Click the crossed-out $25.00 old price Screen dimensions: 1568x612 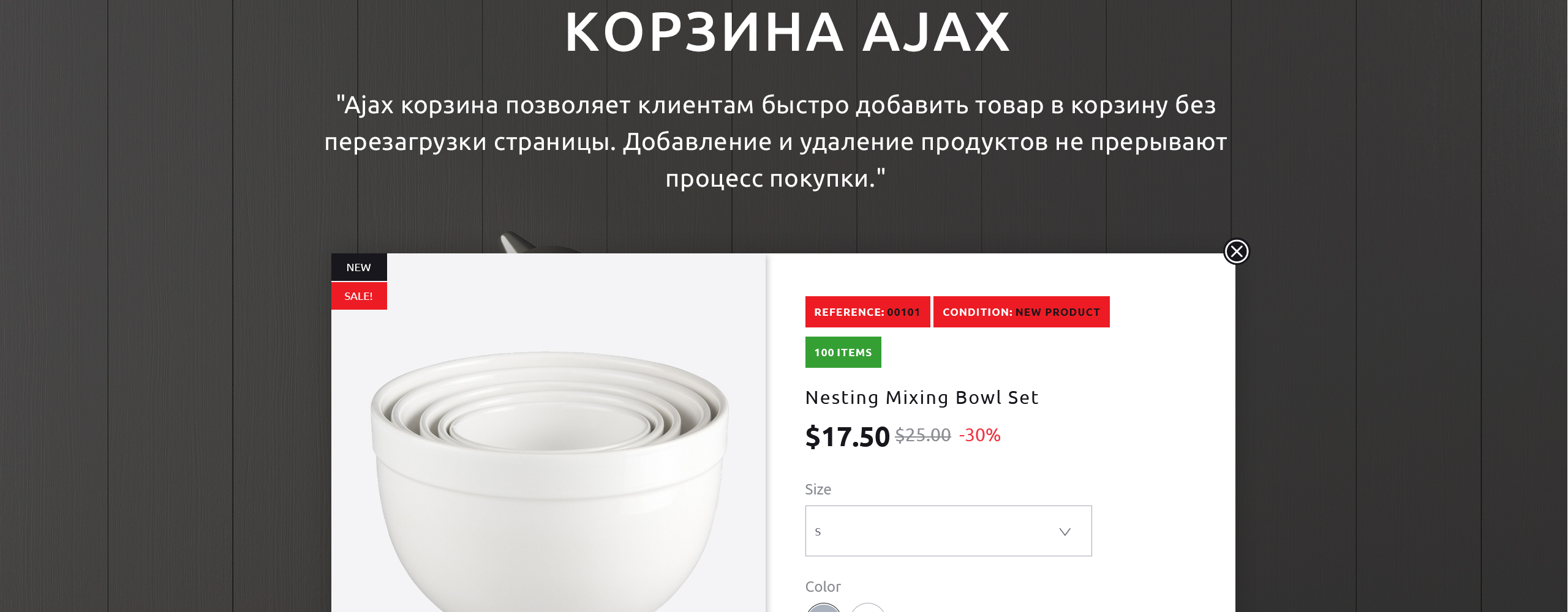coord(922,435)
